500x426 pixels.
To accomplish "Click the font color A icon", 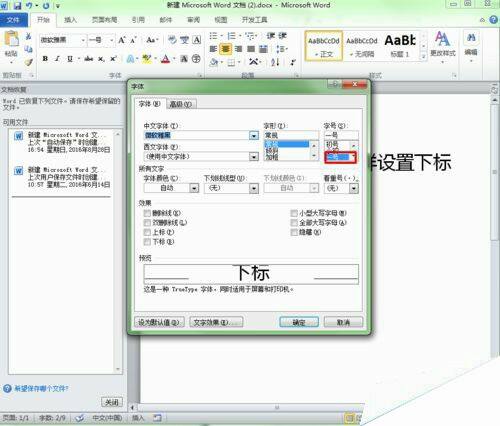I will 166,59.
